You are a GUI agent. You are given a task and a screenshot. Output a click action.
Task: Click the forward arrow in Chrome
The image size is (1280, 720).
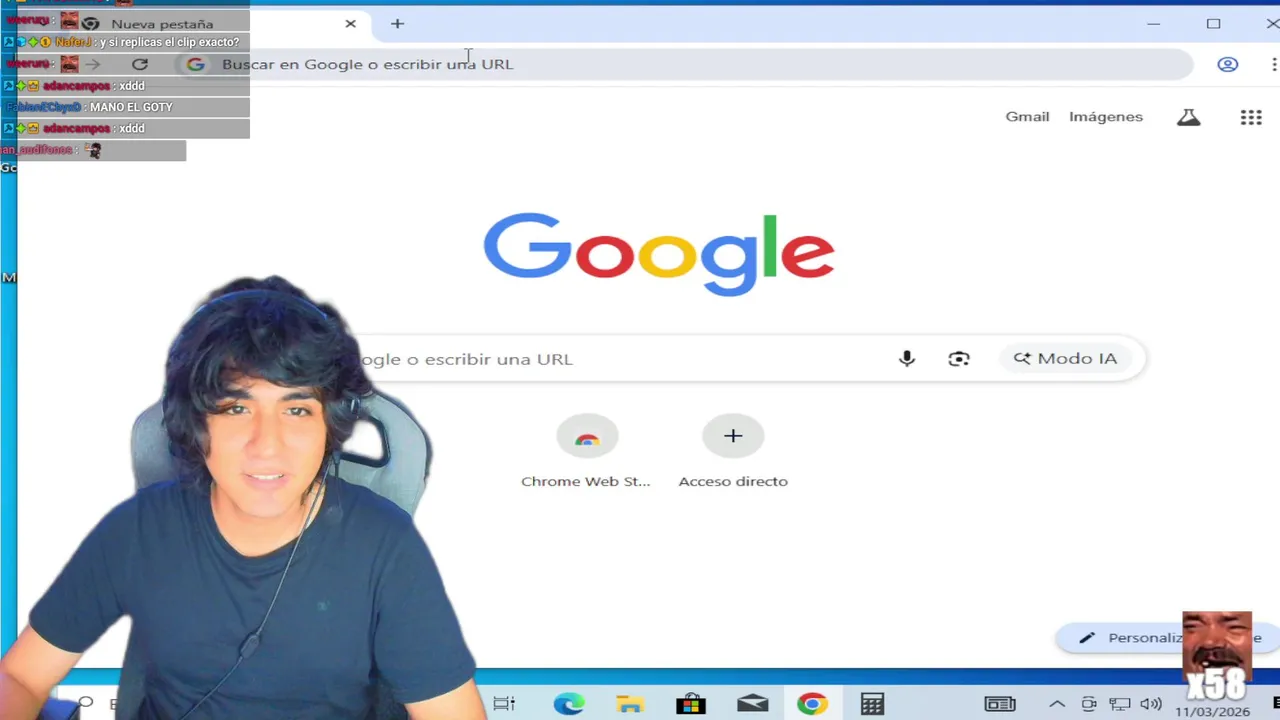point(93,64)
